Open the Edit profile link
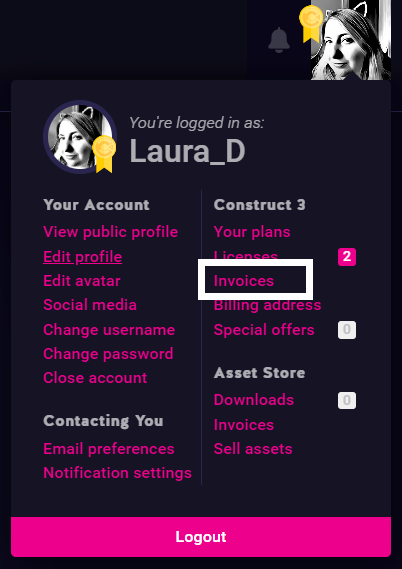 (82, 257)
